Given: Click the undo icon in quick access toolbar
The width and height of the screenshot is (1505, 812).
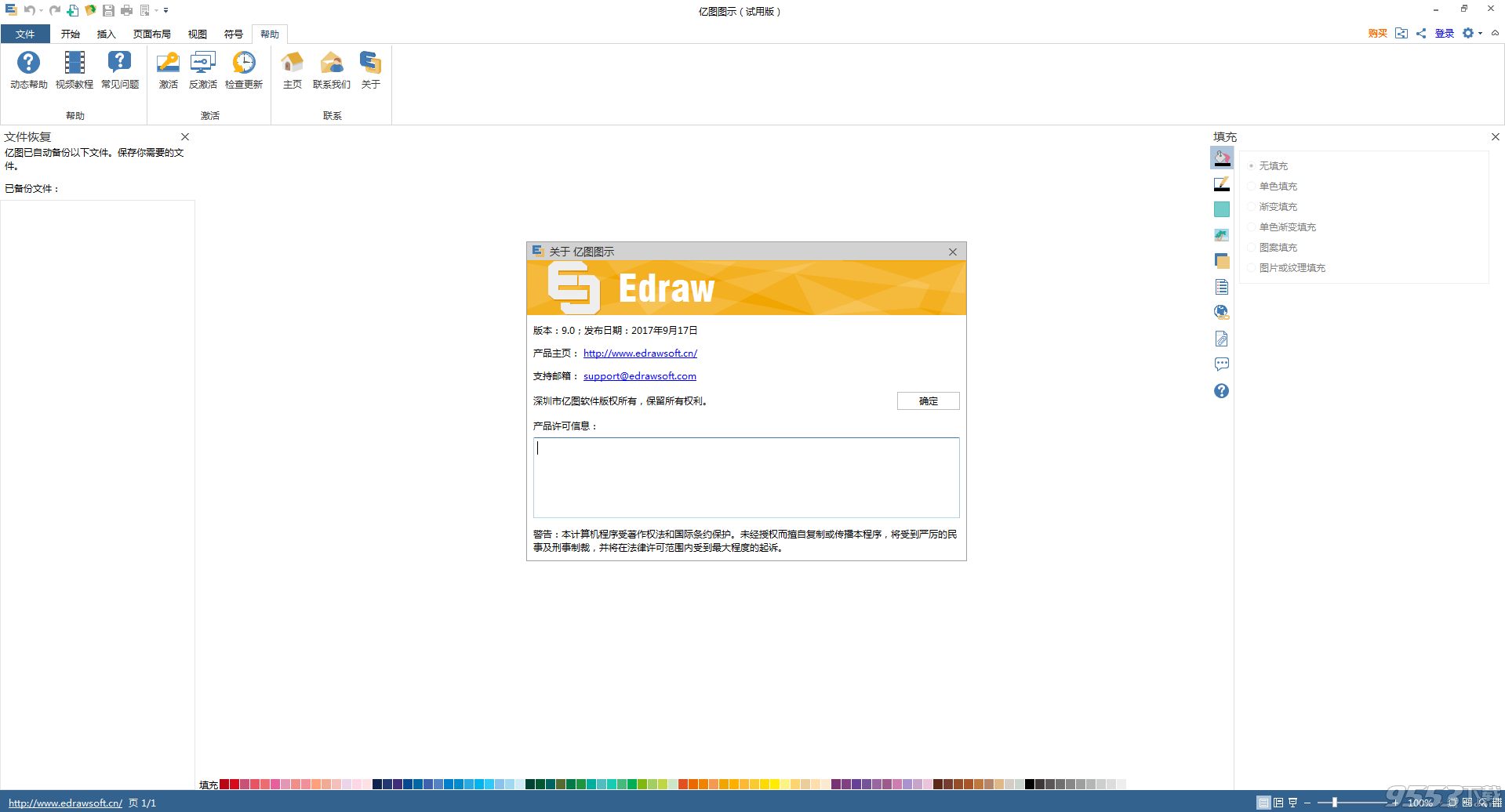Looking at the screenshot, I should [29, 10].
